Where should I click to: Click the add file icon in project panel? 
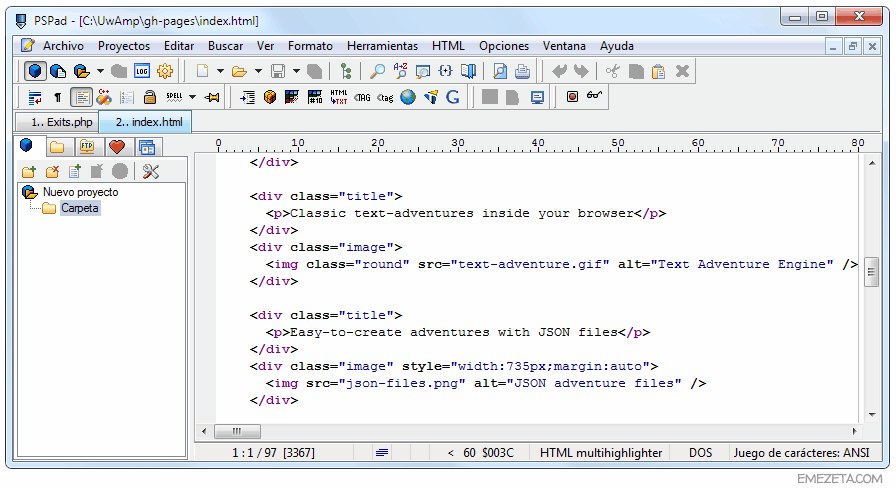75,171
